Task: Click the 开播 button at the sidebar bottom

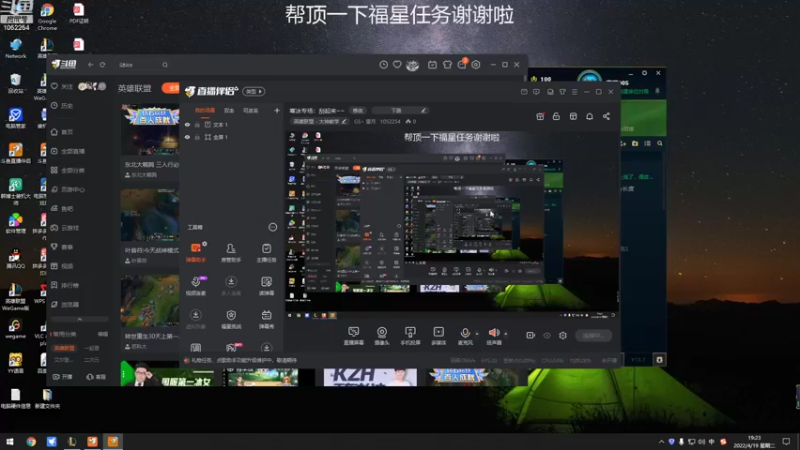Action: pyautogui.click(x=63, y=377)
